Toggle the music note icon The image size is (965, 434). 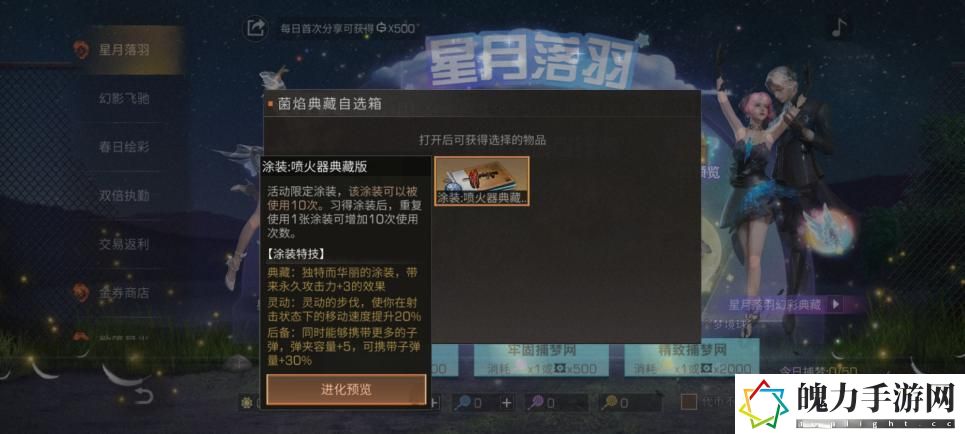839,28
